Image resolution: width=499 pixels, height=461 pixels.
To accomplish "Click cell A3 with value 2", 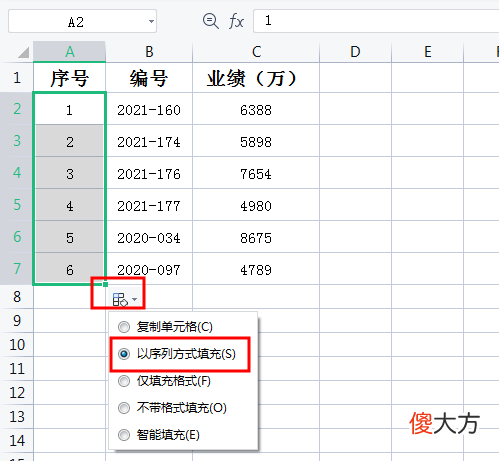I will pos(70,142).
